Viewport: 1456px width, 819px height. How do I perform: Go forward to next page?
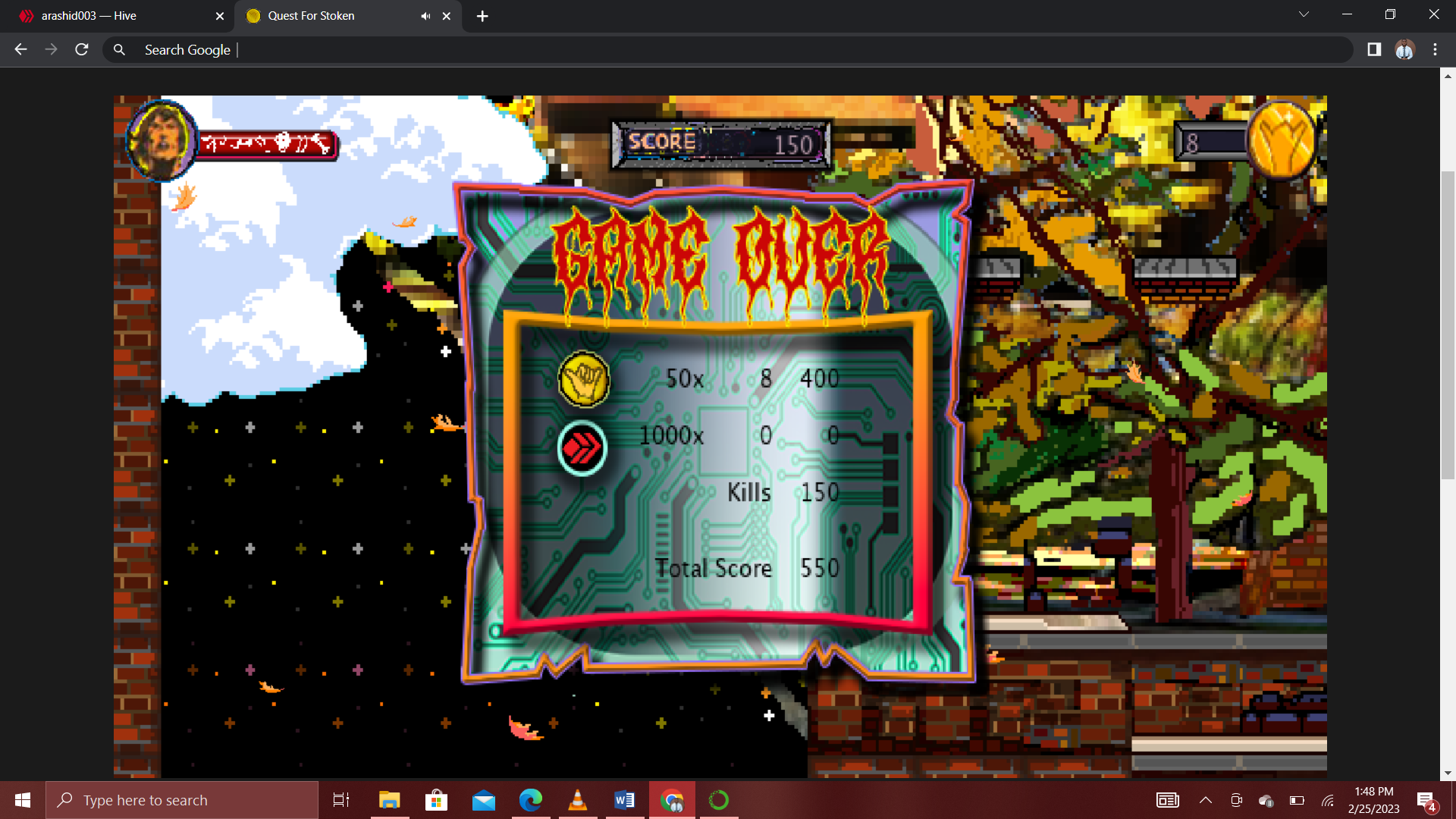(x=51, y=49)
